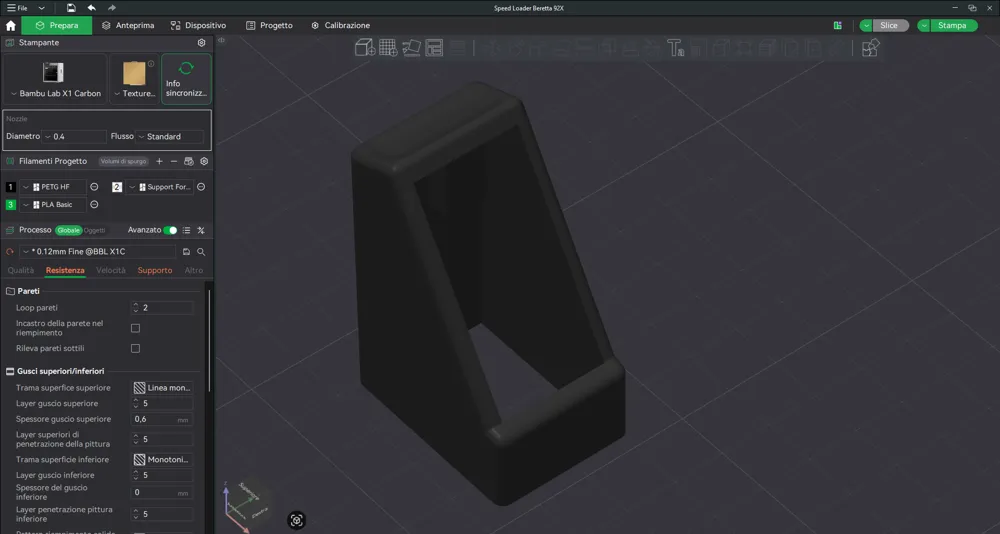Click the Slice button
1000x534 pixels.
tap(889, 26)
